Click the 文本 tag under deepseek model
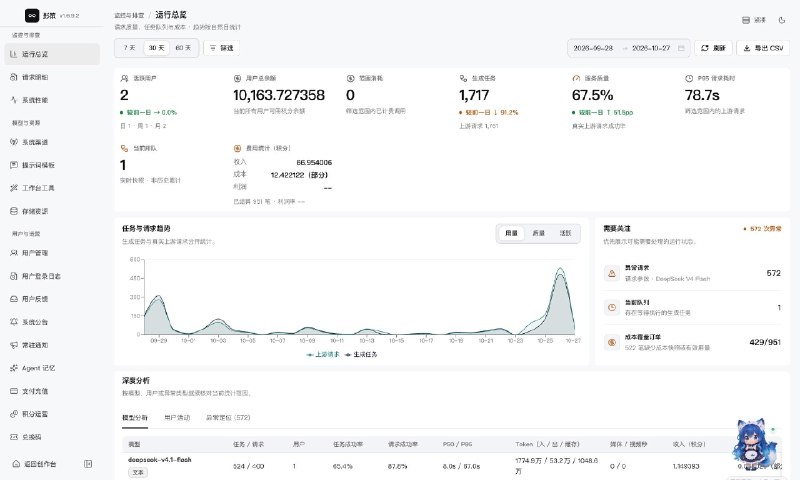 138,472
